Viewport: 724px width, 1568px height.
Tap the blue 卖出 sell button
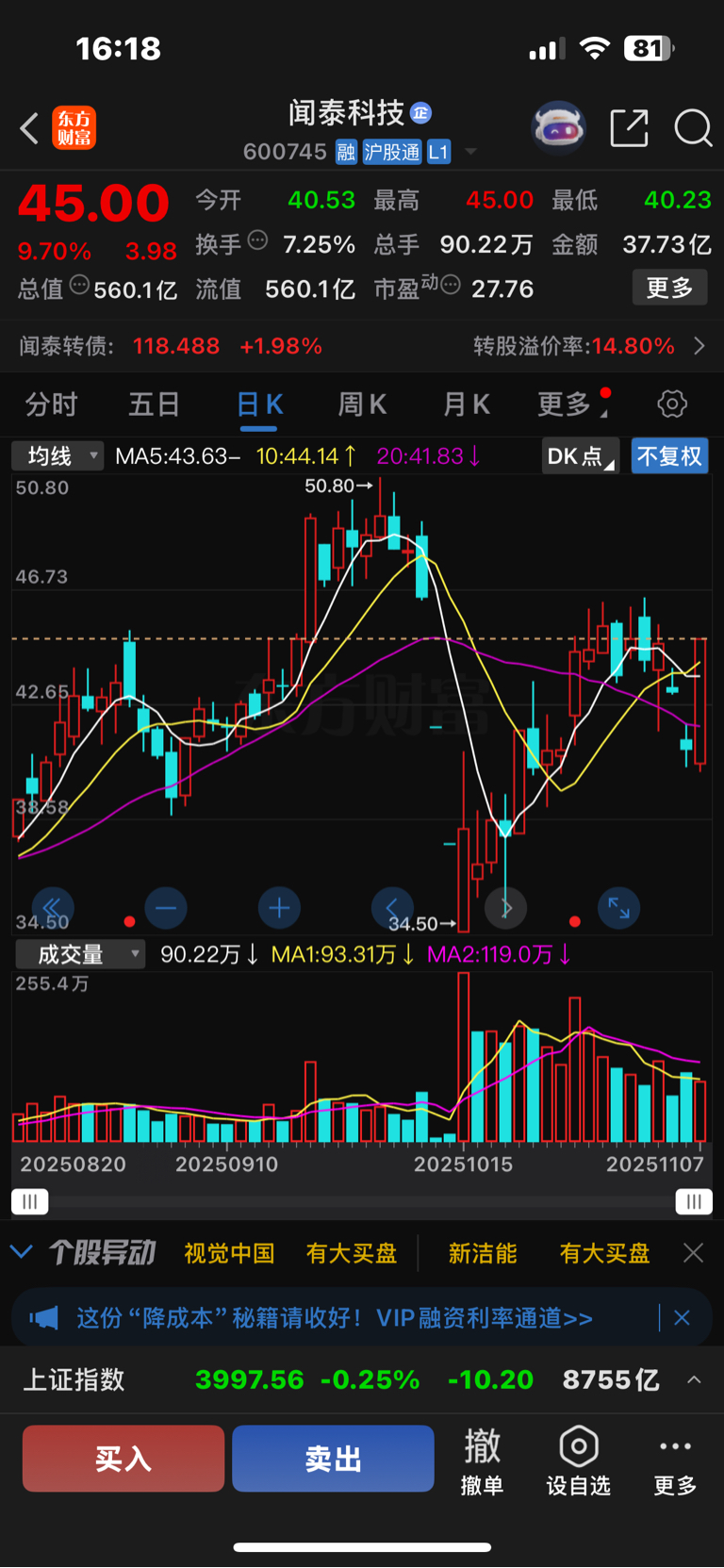click(333, 1459)
